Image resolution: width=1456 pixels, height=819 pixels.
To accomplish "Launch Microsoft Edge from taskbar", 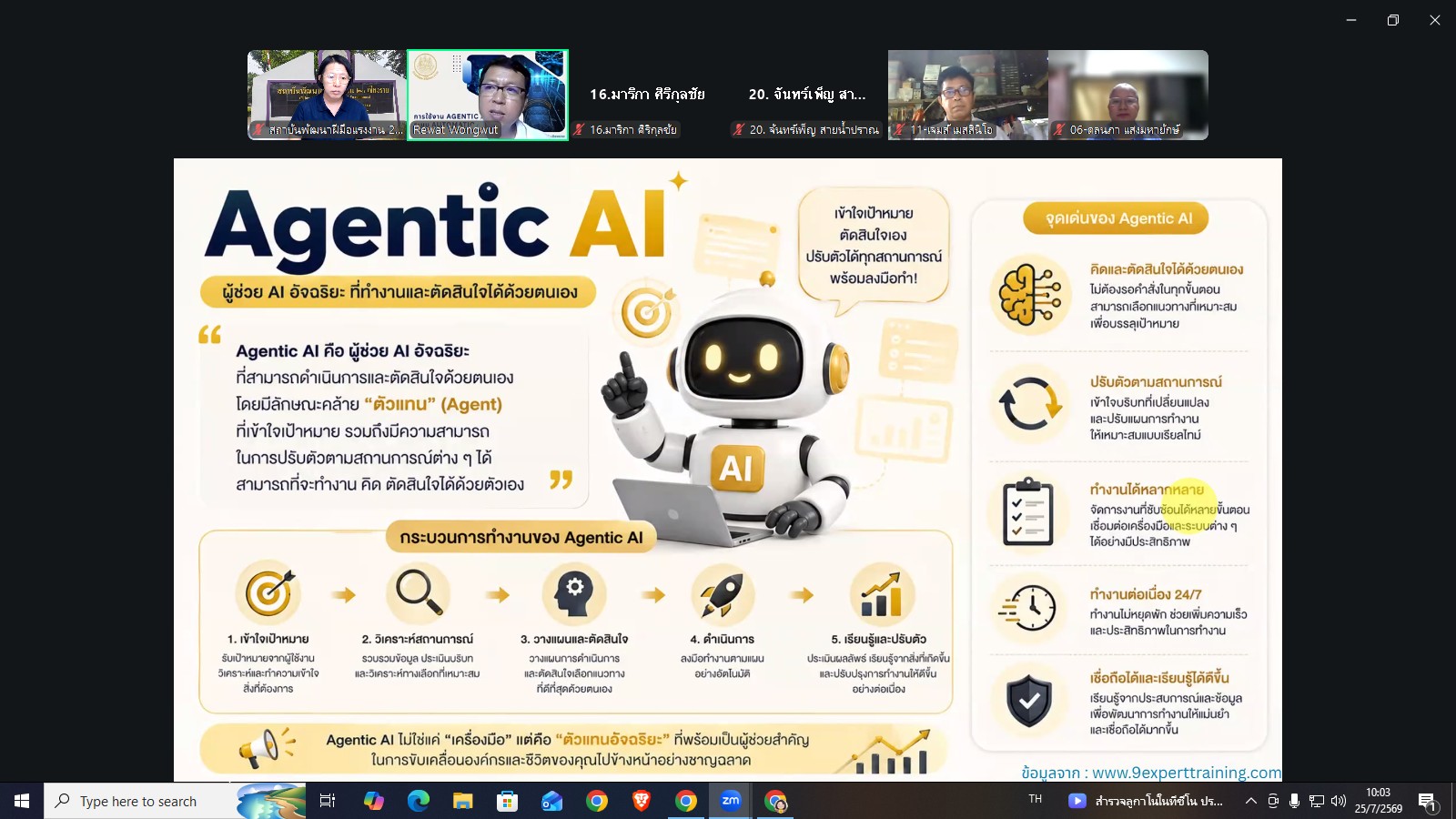I will 418,801.
